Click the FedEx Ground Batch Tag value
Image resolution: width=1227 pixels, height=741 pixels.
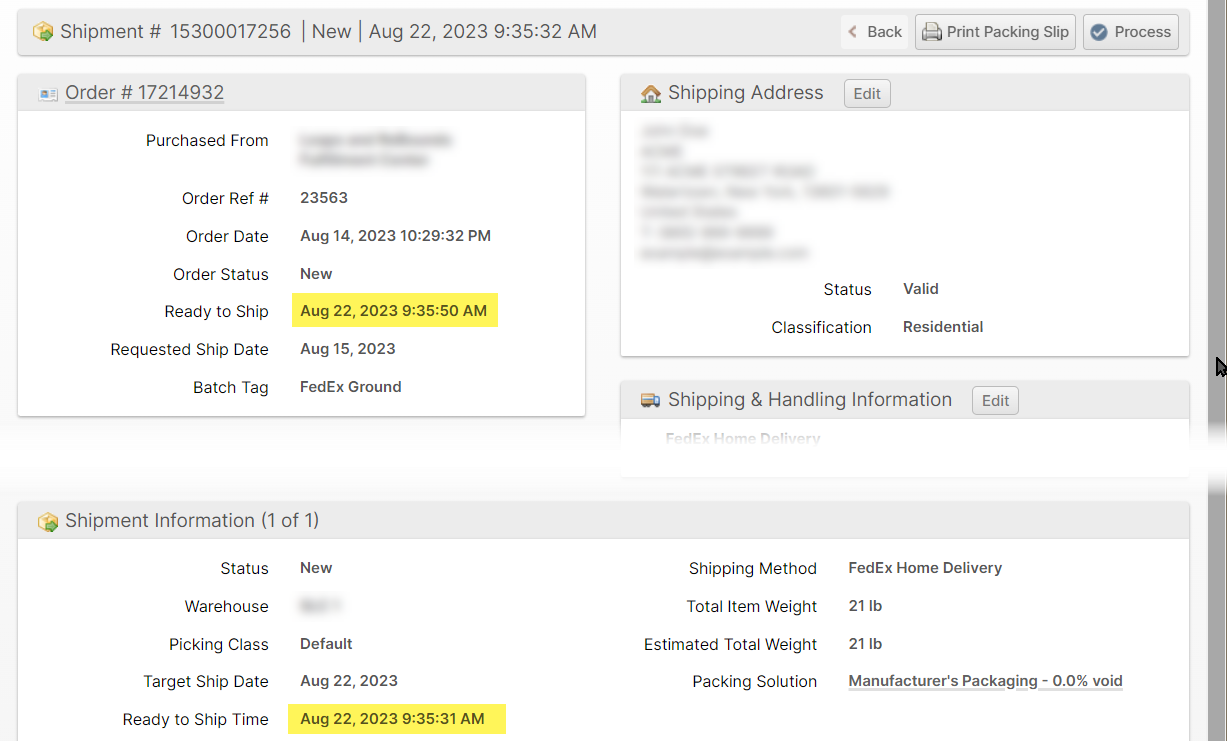point(351,387)
